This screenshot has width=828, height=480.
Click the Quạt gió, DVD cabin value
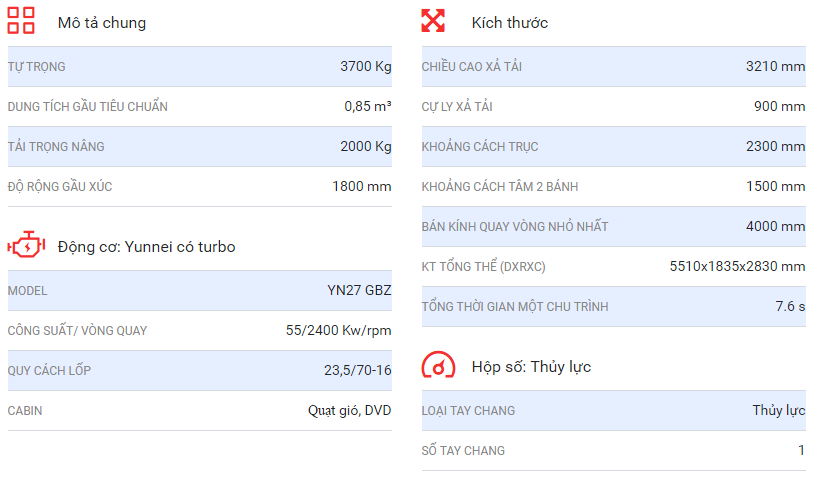click(349, 411)
